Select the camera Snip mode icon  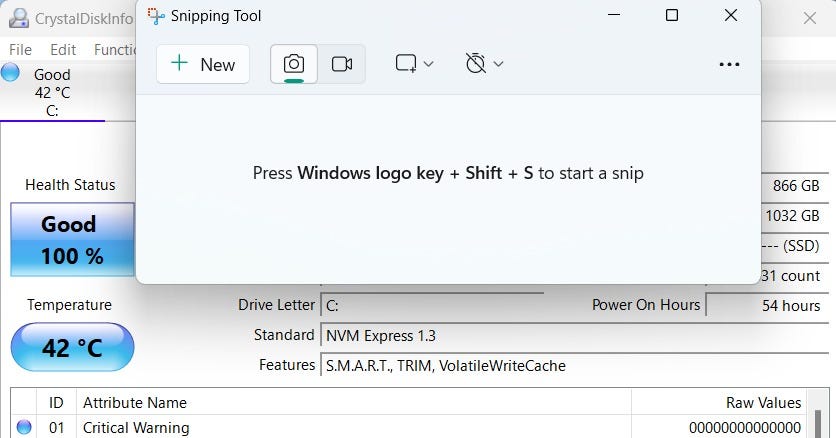tap(294, 64)
